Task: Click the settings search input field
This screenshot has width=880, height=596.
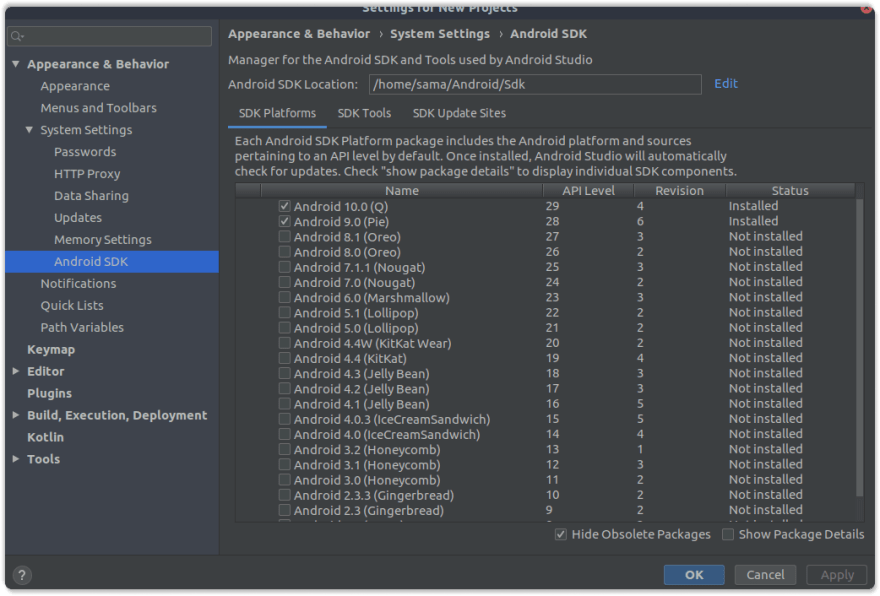Action: pyautogui.click(x=110, y=36)
